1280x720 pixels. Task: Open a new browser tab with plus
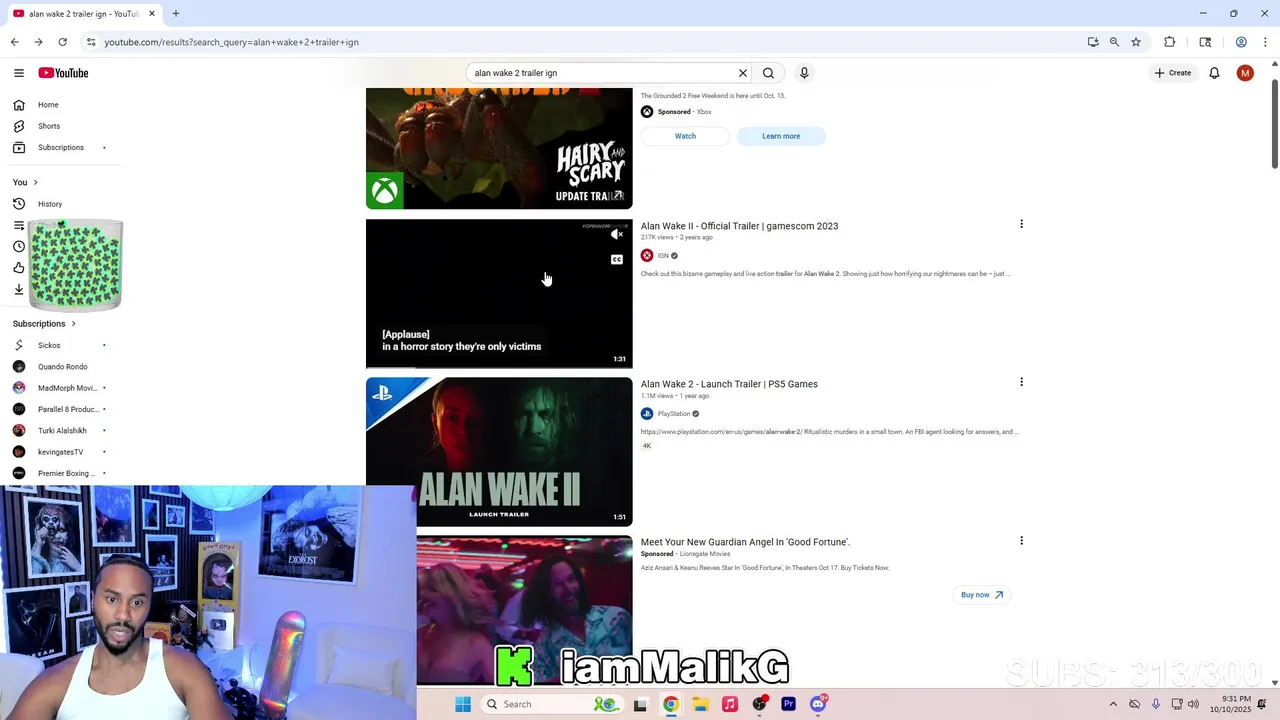pyautogui.click(x=176, y=14)
